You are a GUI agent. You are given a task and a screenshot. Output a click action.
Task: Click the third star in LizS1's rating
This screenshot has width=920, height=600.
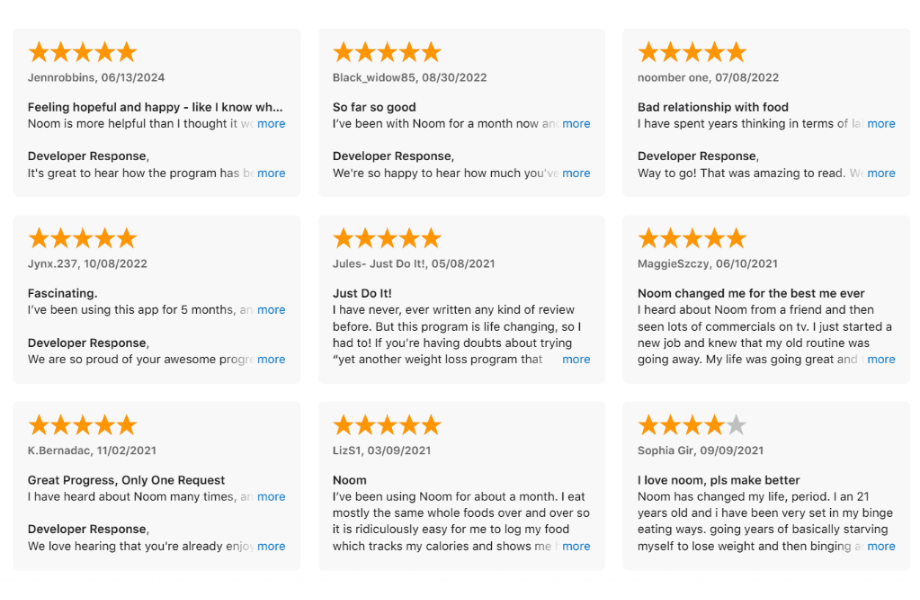tap(387, 424)
